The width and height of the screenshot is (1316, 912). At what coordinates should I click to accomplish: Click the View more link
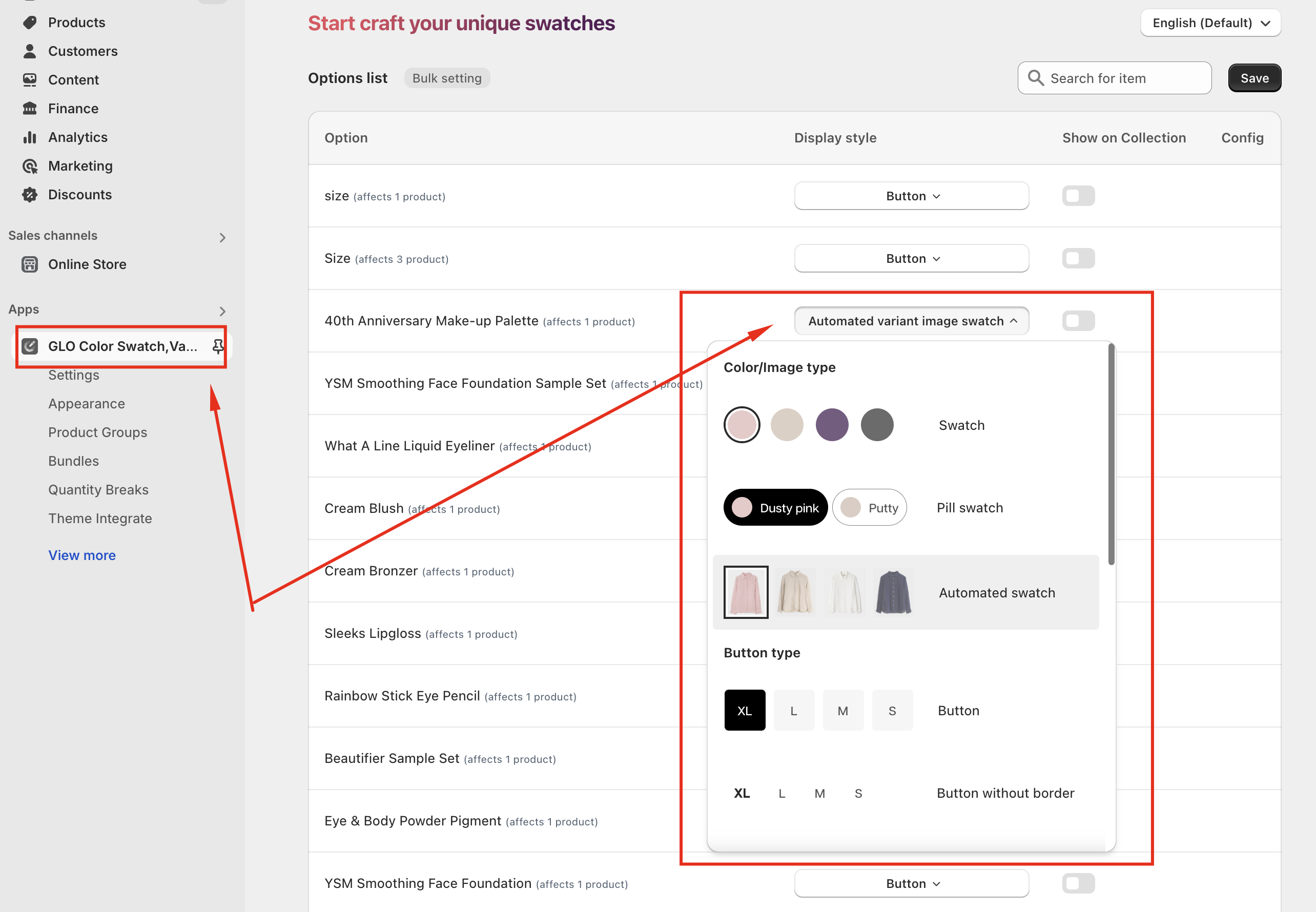[x=81, y=555]
